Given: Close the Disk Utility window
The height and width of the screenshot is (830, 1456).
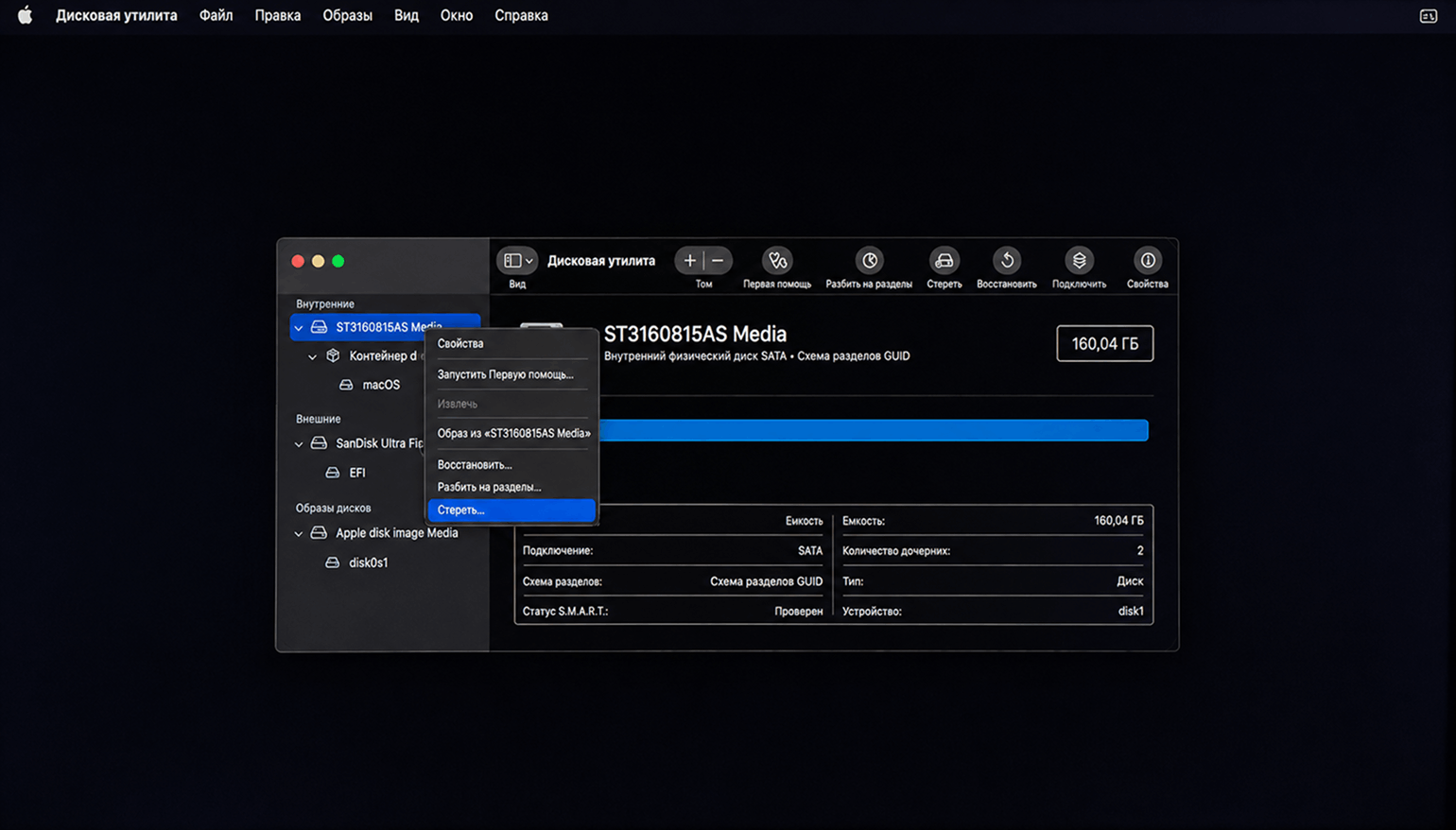Looking at the screenshot, I should (298, 261).
